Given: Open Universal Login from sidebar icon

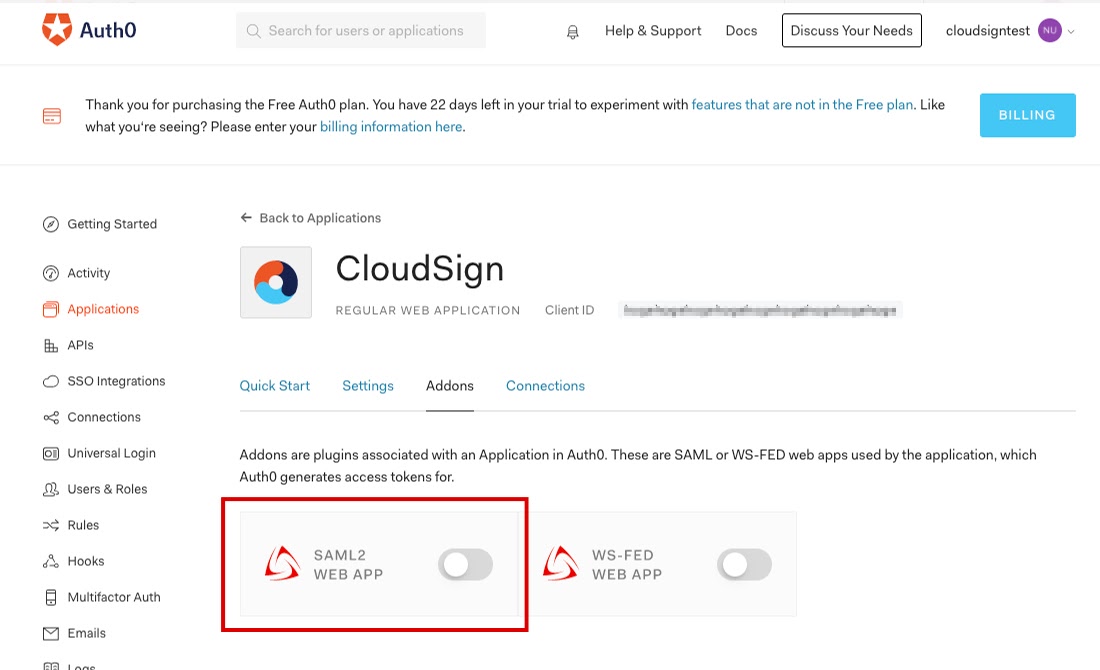Looking at the screenshot, I should (51, 454).
